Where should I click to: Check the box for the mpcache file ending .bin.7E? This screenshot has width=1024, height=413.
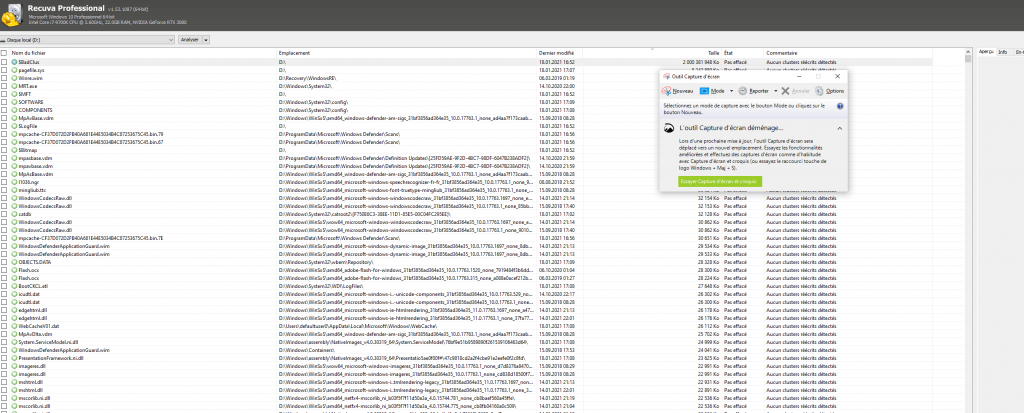click(5, 238)
